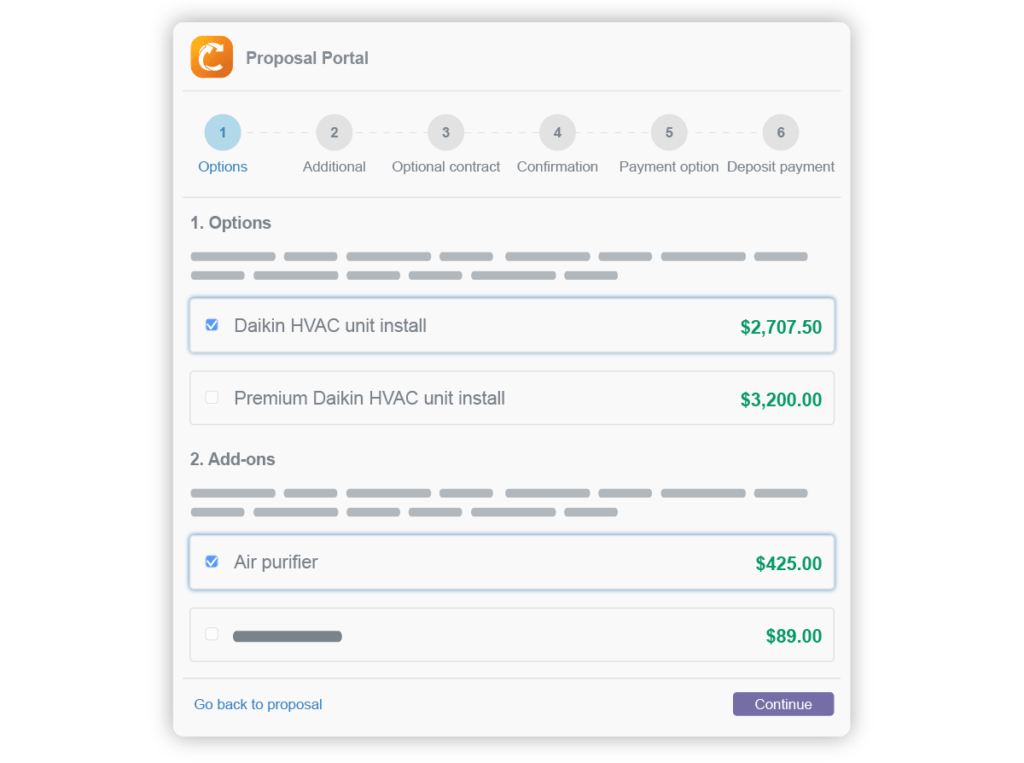Viewport: 1024px width, 763px height.
Task: Click the Additional step label
Action: [334, 167]
